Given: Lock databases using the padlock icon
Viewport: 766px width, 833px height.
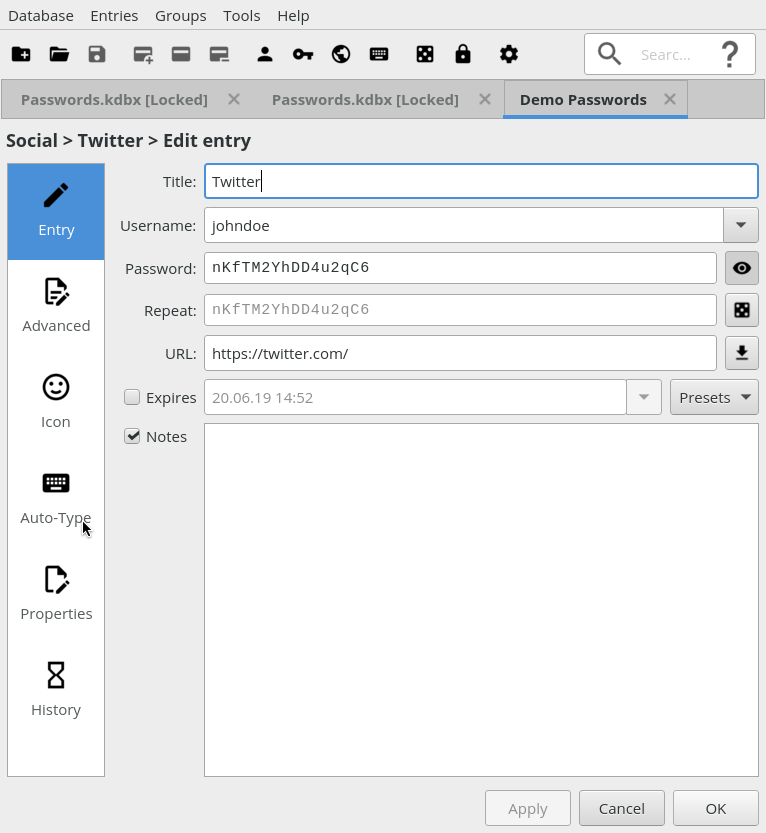Looking at the screenshot, I should pyautogui.click(x=463, y=54).
